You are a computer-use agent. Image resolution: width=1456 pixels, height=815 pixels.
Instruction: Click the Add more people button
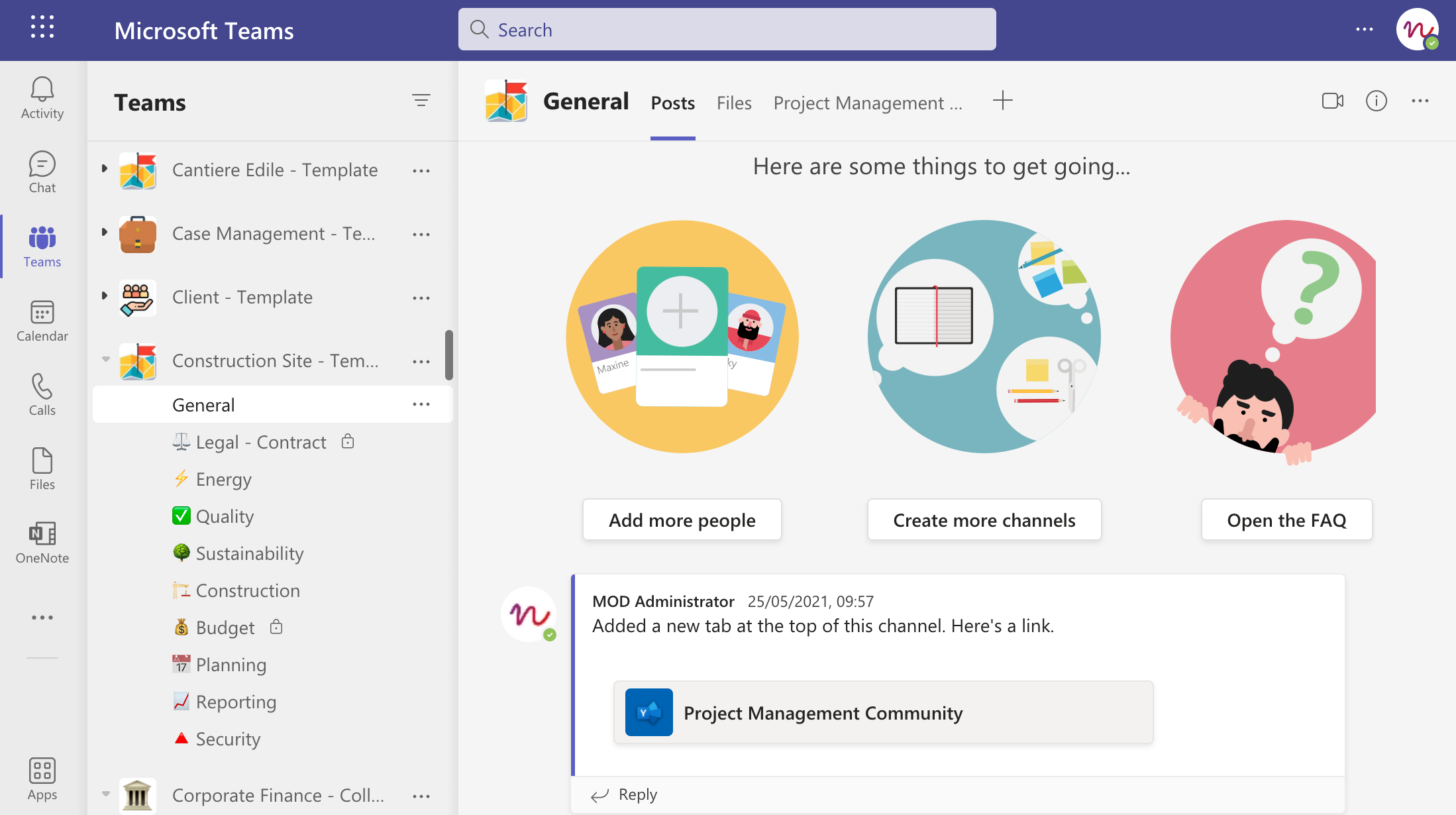coord(682,520)
